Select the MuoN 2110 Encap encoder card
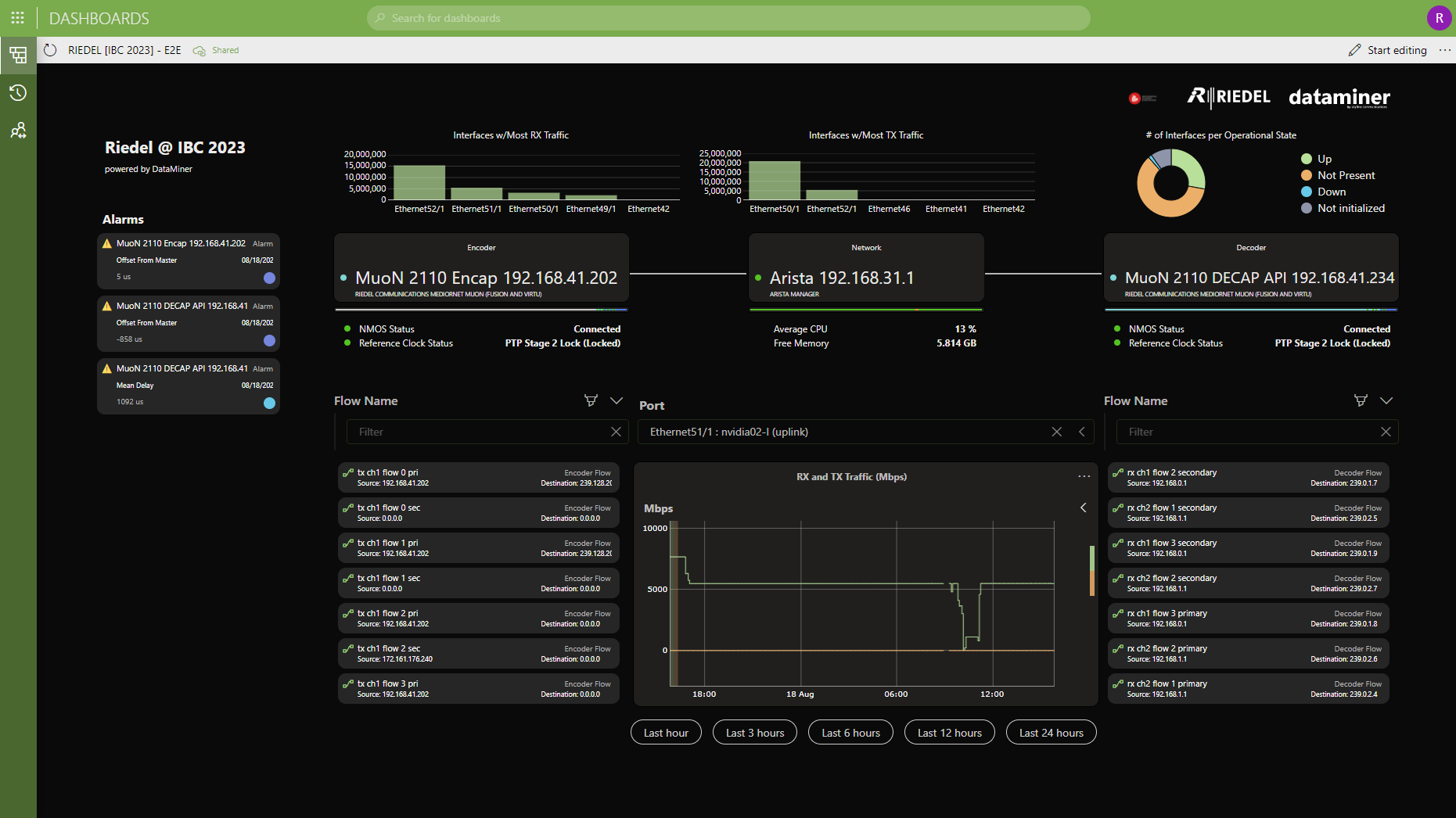The image size is (1456, 818). click(x=481, y=267)
